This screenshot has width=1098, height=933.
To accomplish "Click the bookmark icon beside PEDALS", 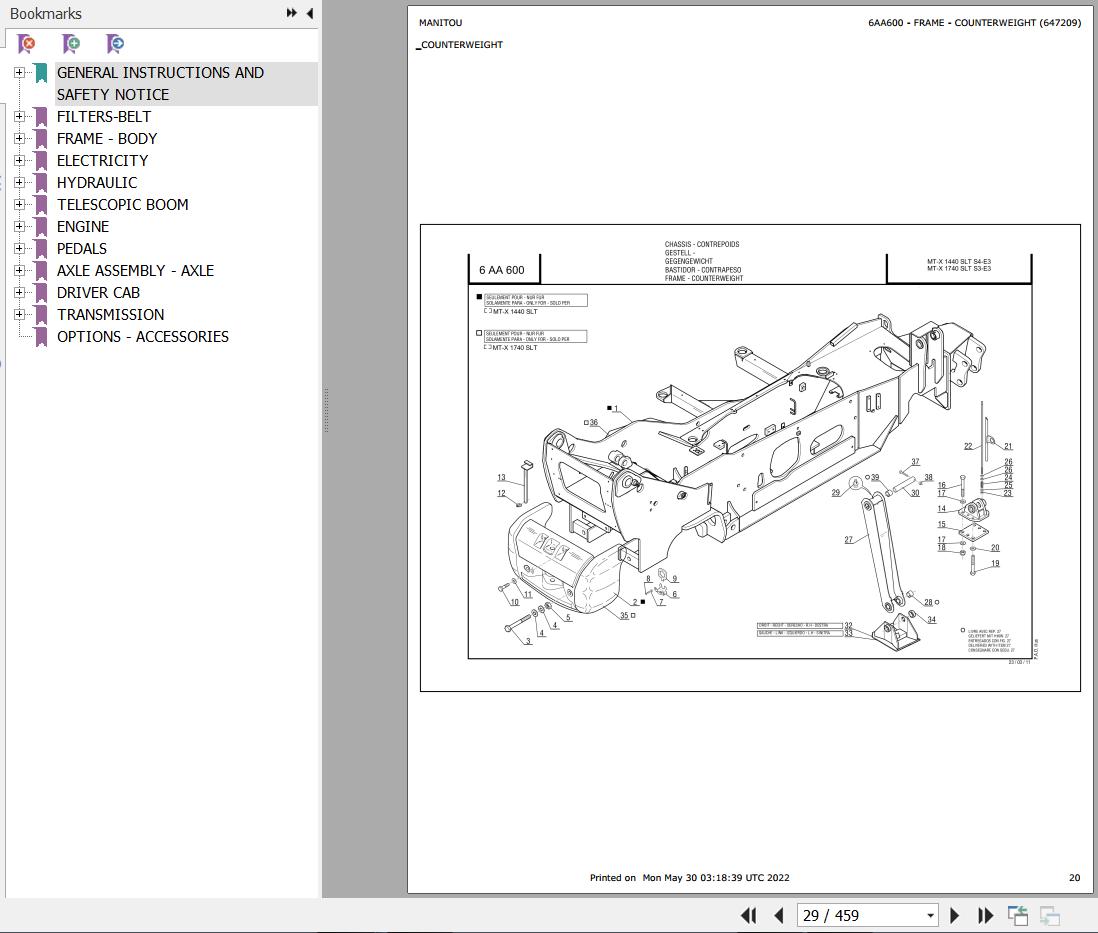I will pyautogui.click(x=41, y=249).
